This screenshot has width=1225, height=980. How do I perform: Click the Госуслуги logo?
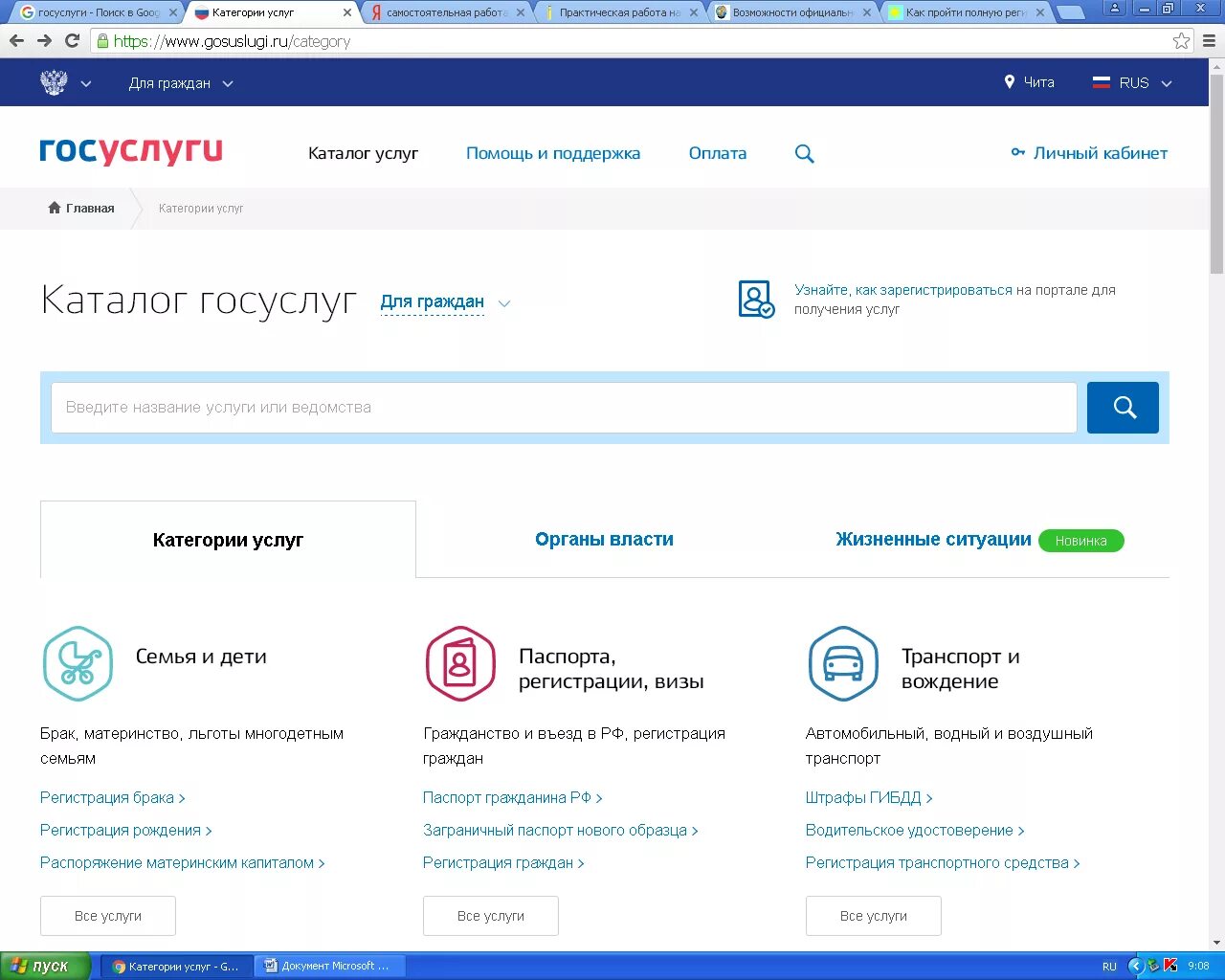131,151
